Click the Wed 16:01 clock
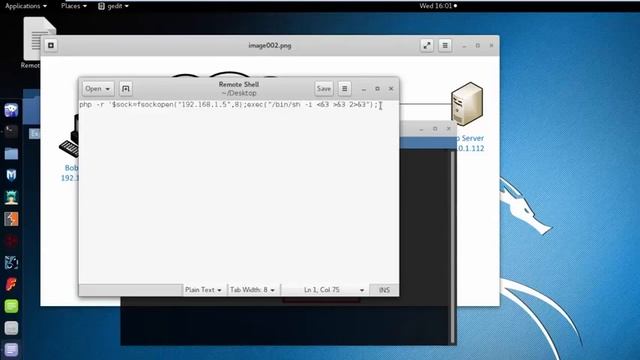The image size is (640, 360). 438,6
